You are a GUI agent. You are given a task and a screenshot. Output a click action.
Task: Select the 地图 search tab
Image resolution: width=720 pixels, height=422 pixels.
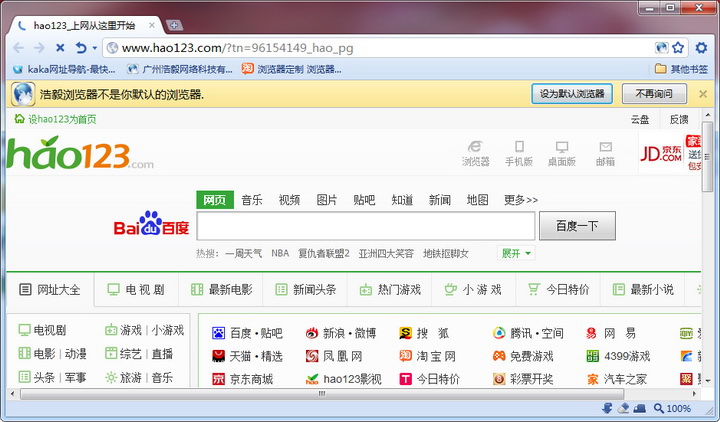coord(478,200)
